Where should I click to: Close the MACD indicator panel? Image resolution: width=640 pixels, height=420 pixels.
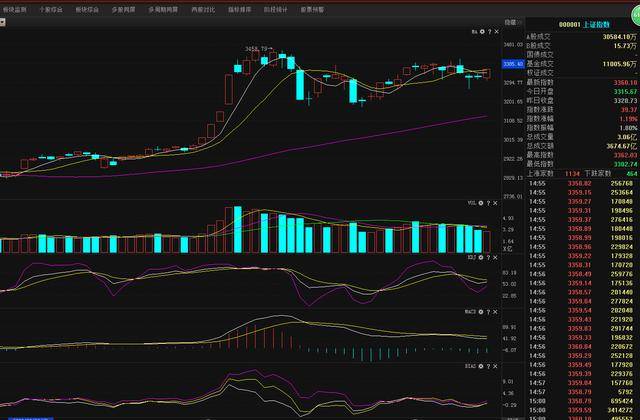pyautogui.click(x=497, y=312)
